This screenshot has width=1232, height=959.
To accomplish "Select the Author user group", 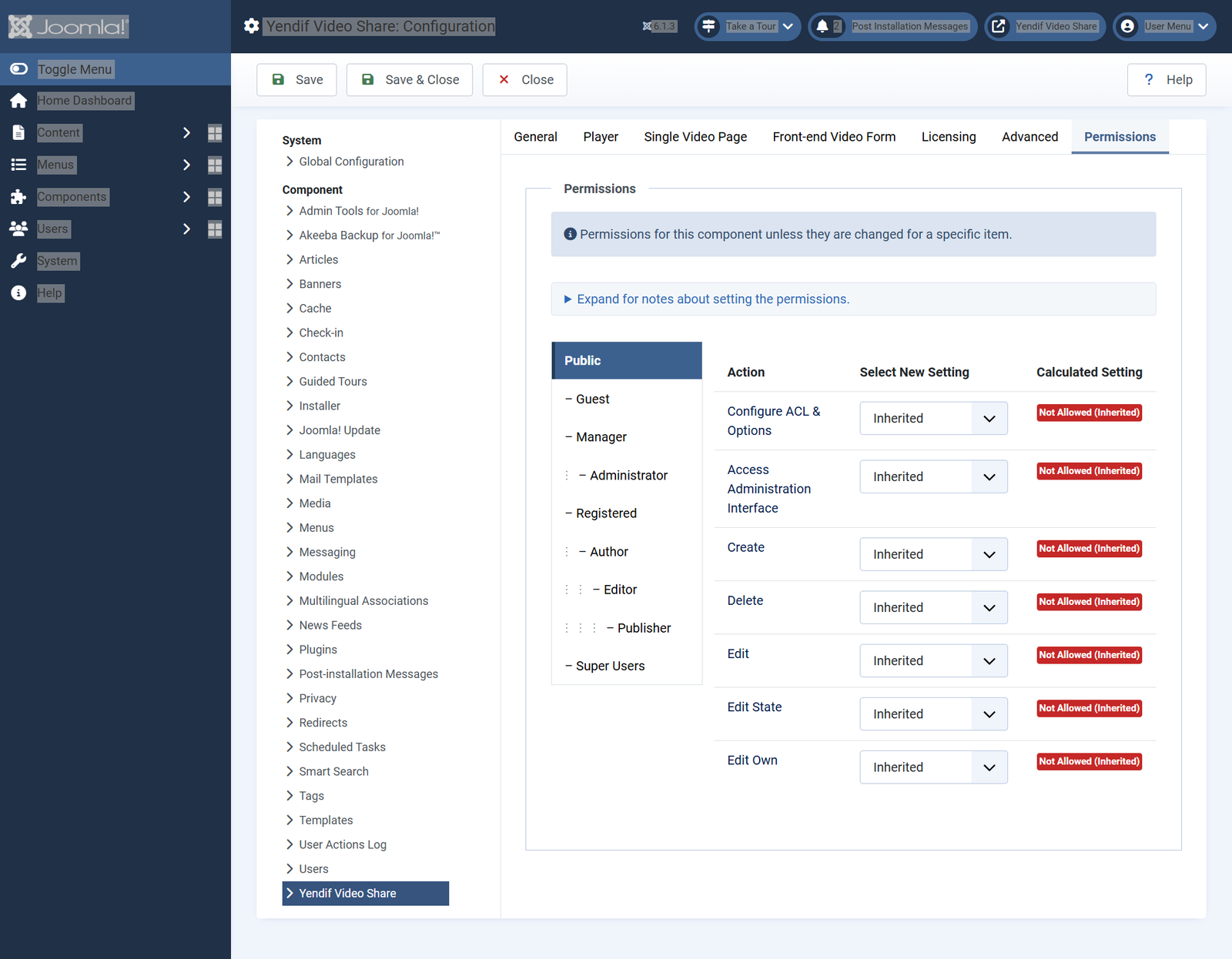I will (x=627, y=552).
